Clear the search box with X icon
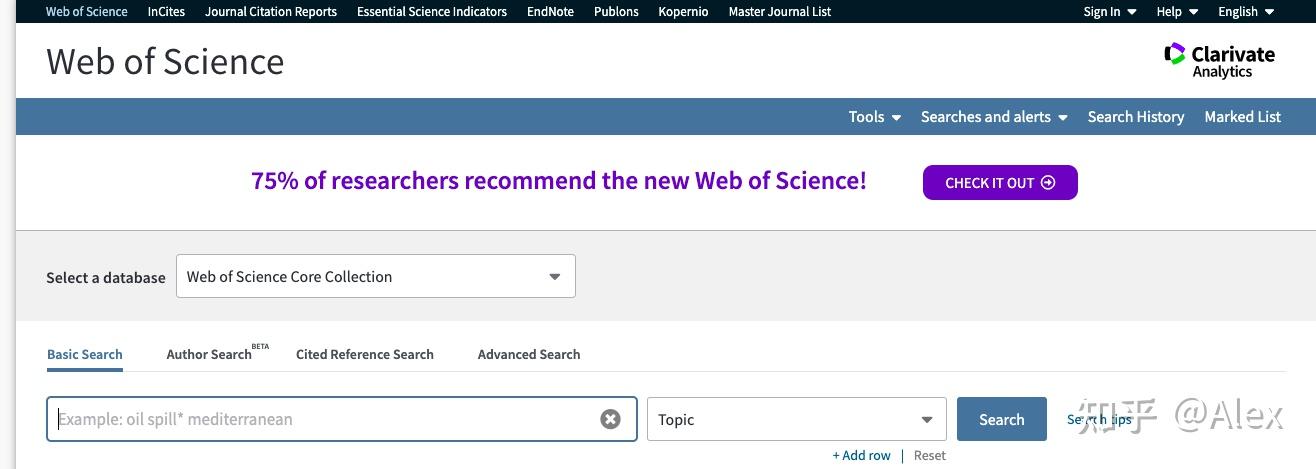This screenshot has height=469, width=1316. tap(610, 419)
